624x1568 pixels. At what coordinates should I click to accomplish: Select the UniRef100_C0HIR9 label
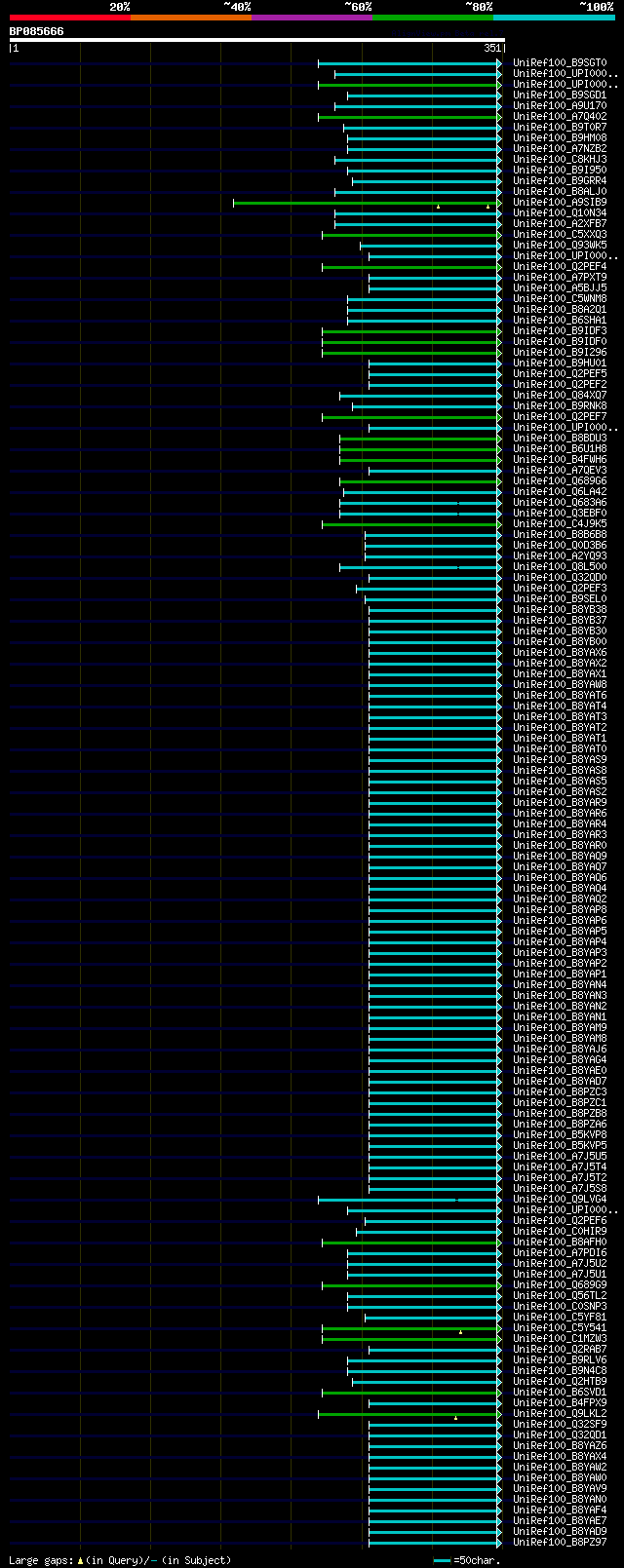pyautogui.click(x=560, y=1232)
